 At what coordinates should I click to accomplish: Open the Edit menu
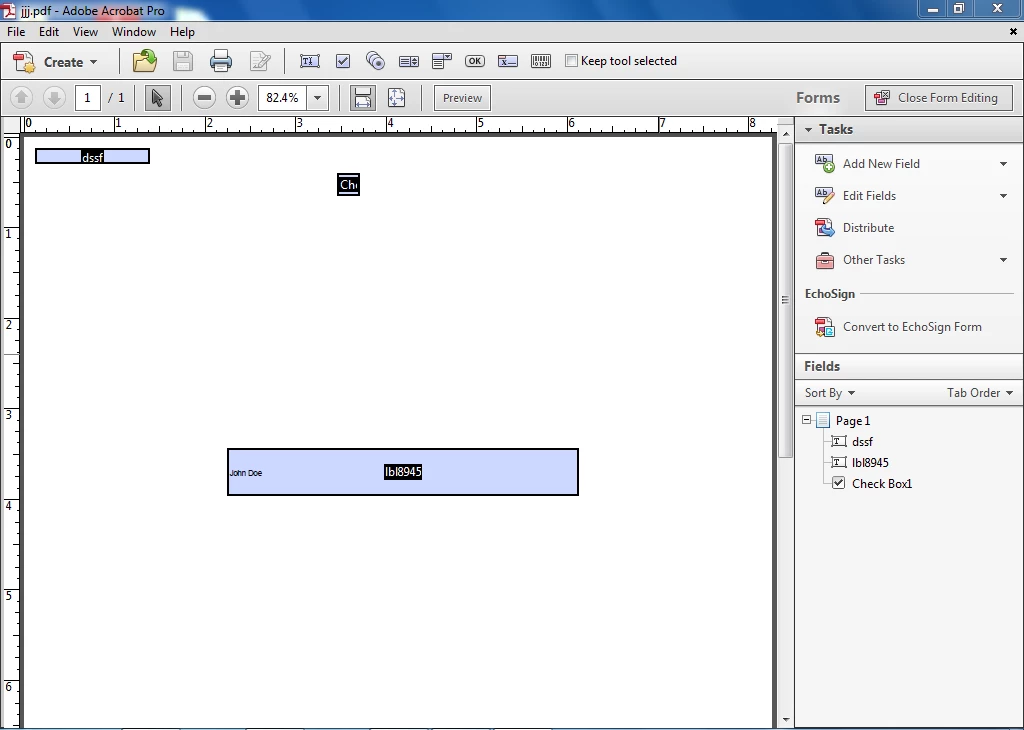point(49,32)
